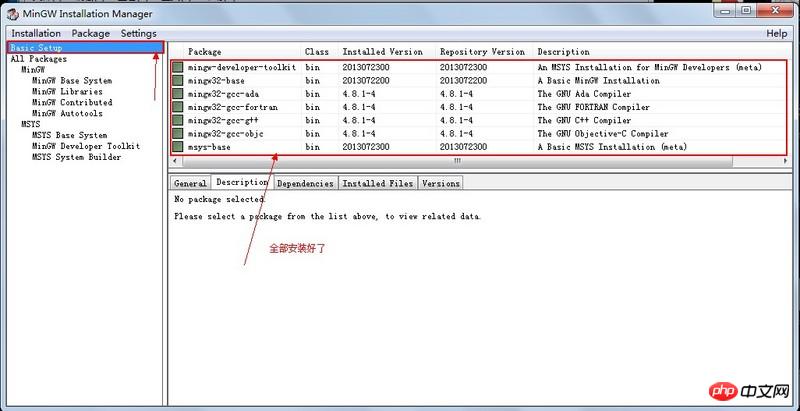Open the Package menu

(90, 33)
